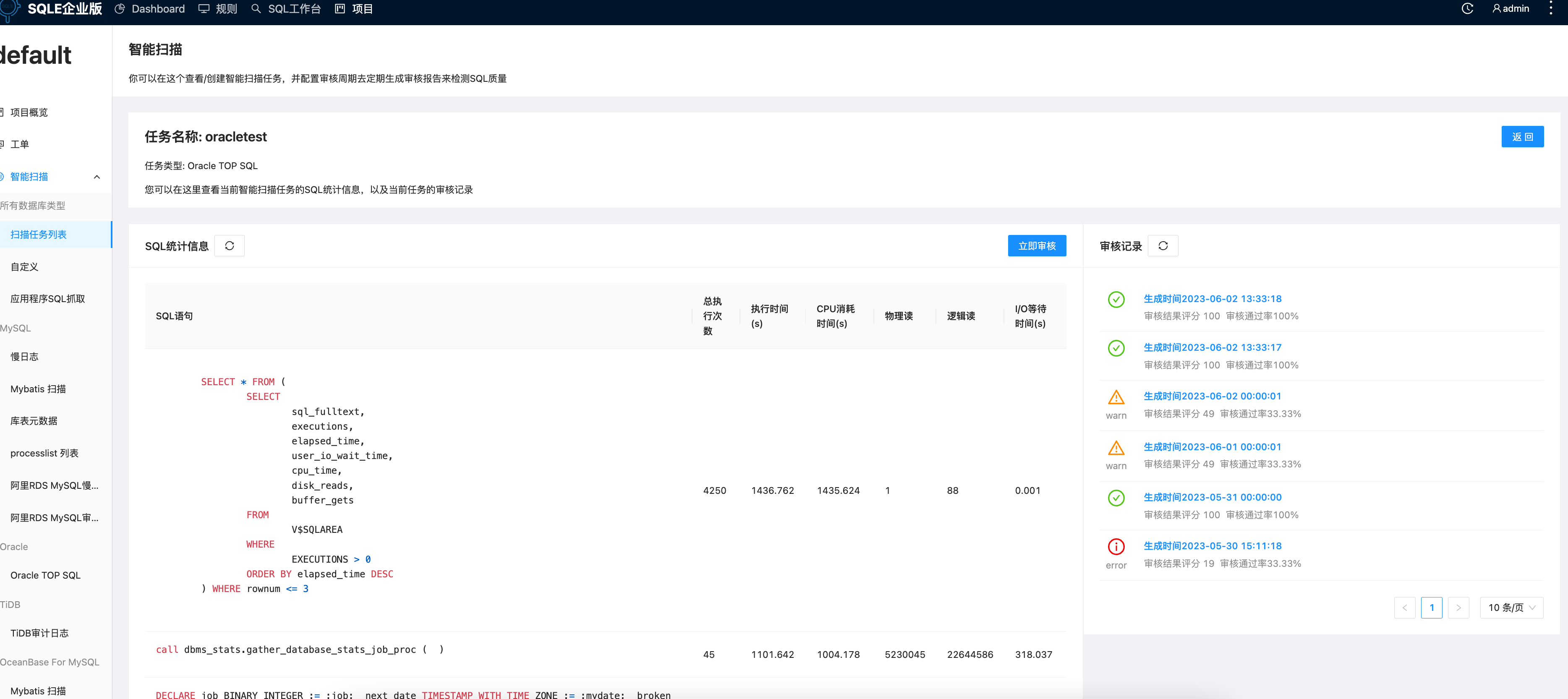Viewport: 1568px width, 699px height.
Task: Click the Dashboard gauge icon in top bar
Action: (x=119, y=8)
